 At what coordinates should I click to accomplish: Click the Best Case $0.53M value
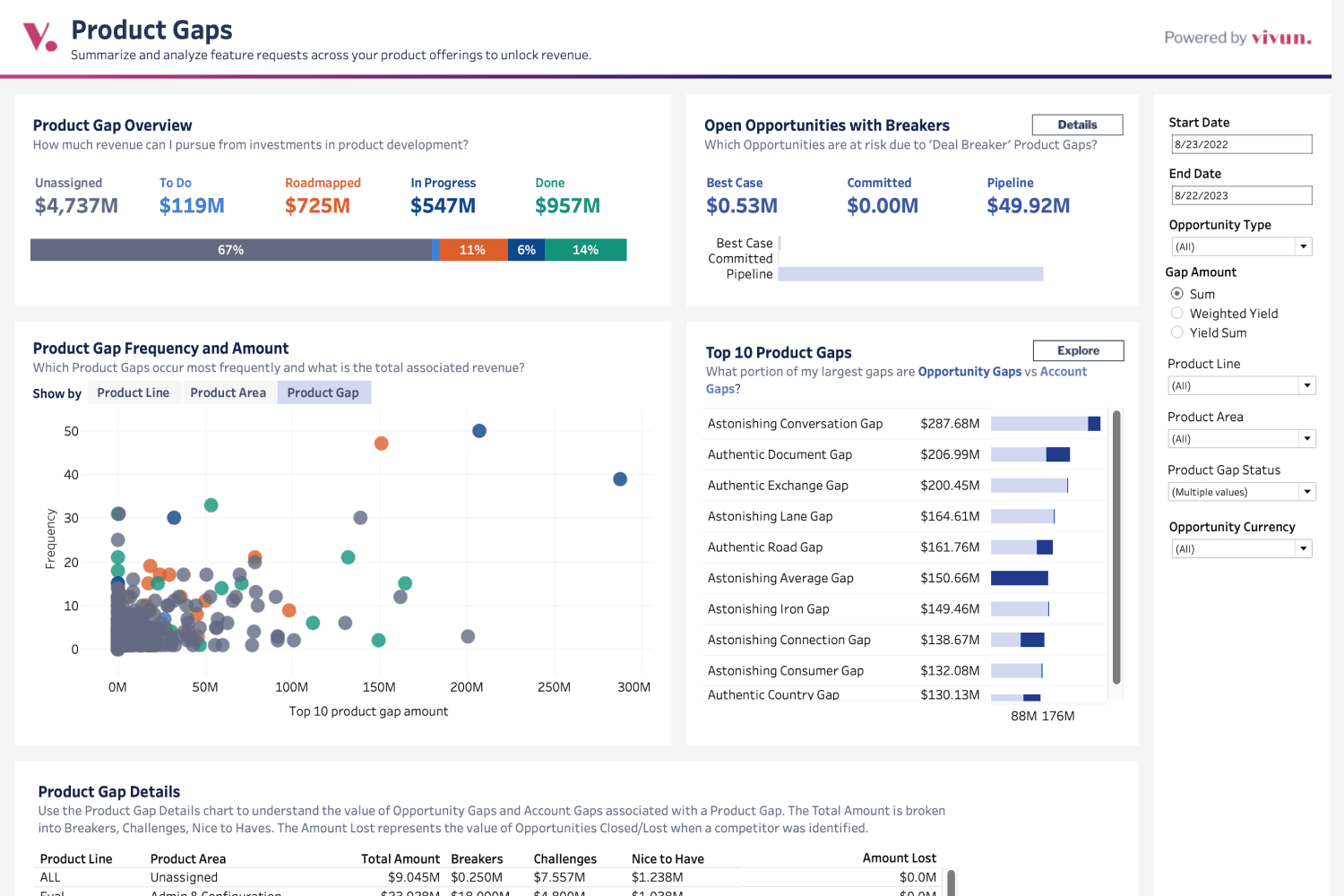click(x=742, y=206)
